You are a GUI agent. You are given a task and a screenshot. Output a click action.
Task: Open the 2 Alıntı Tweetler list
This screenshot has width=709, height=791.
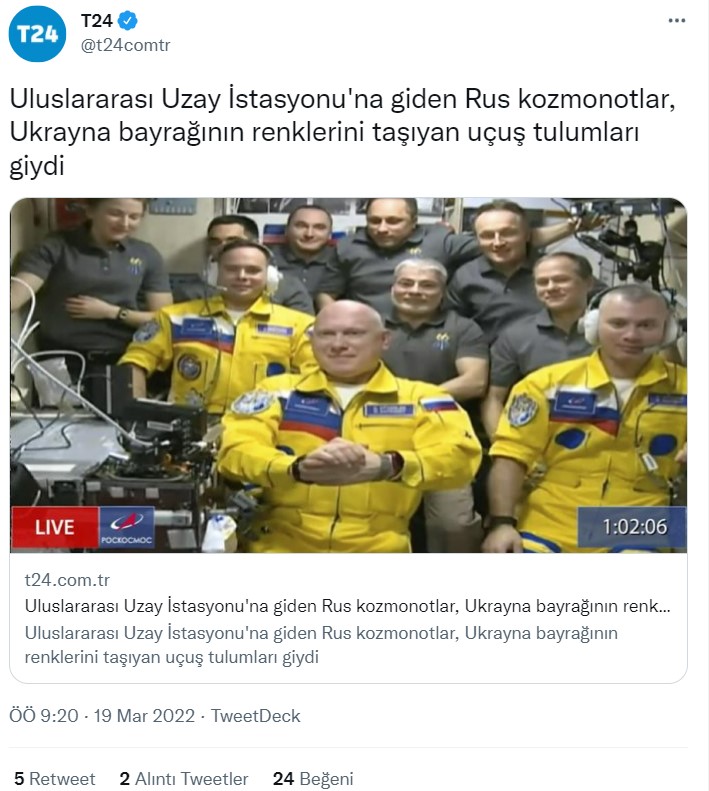tap(184, 778)
